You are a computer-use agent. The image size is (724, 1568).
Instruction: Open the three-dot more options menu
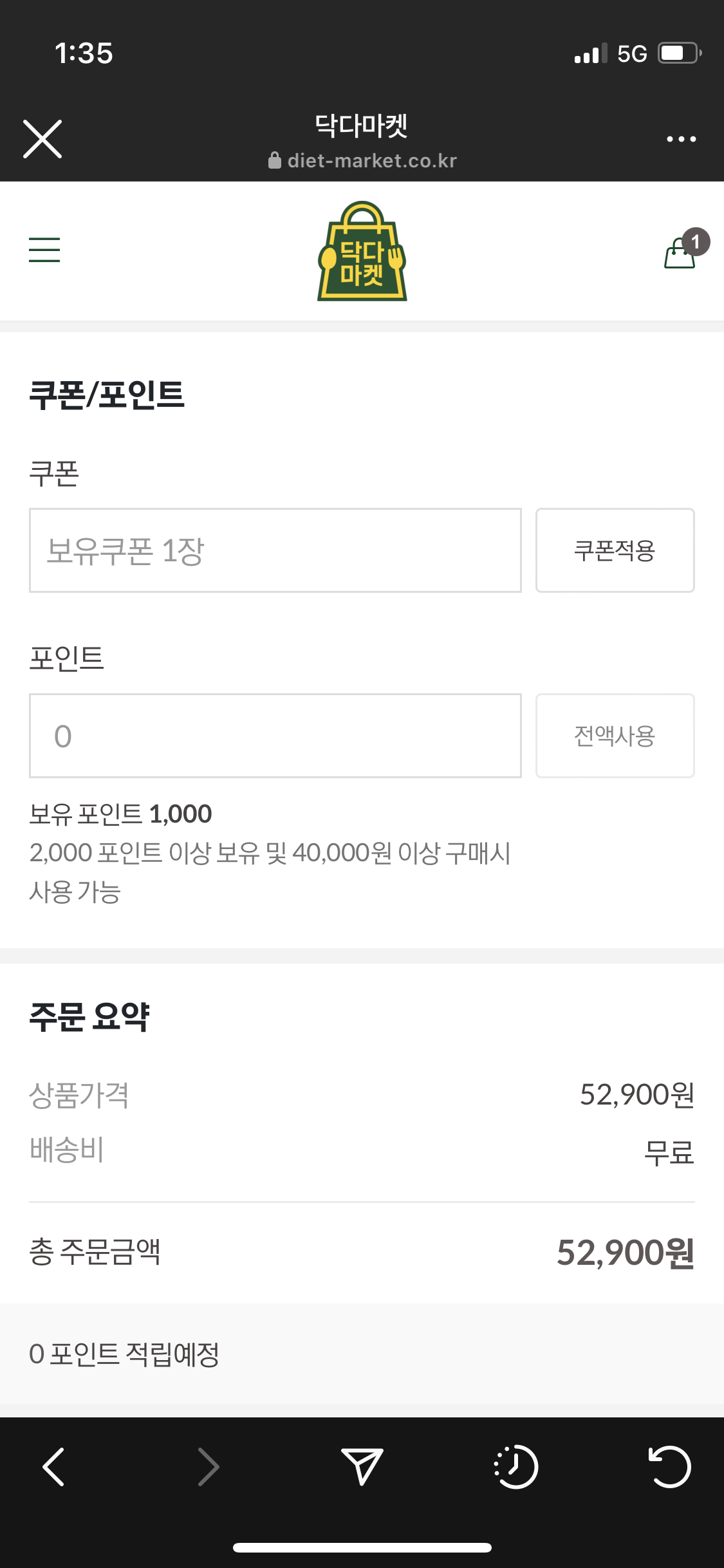point(681,138)
